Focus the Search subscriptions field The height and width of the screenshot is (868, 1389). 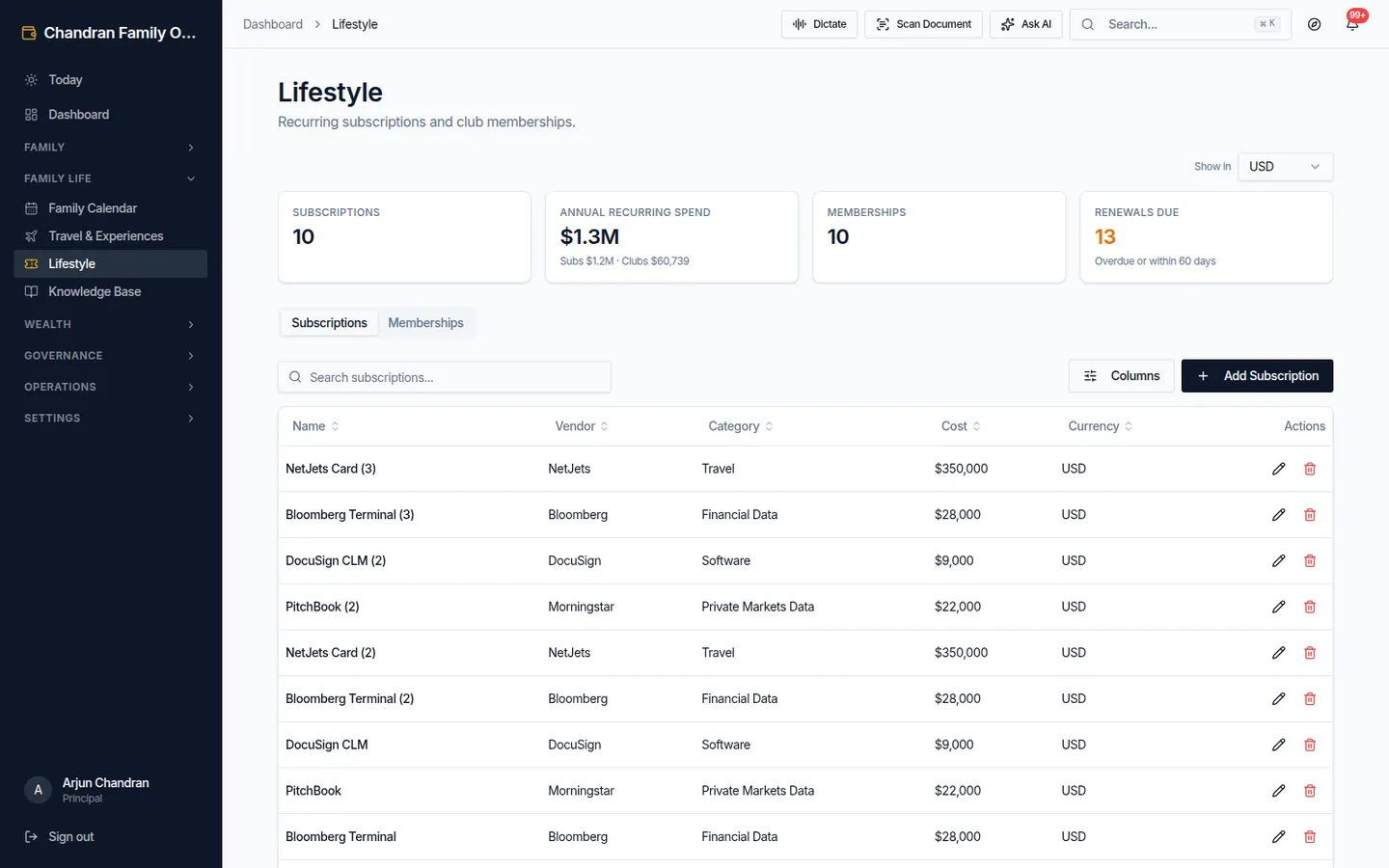[x=445, y=377]
